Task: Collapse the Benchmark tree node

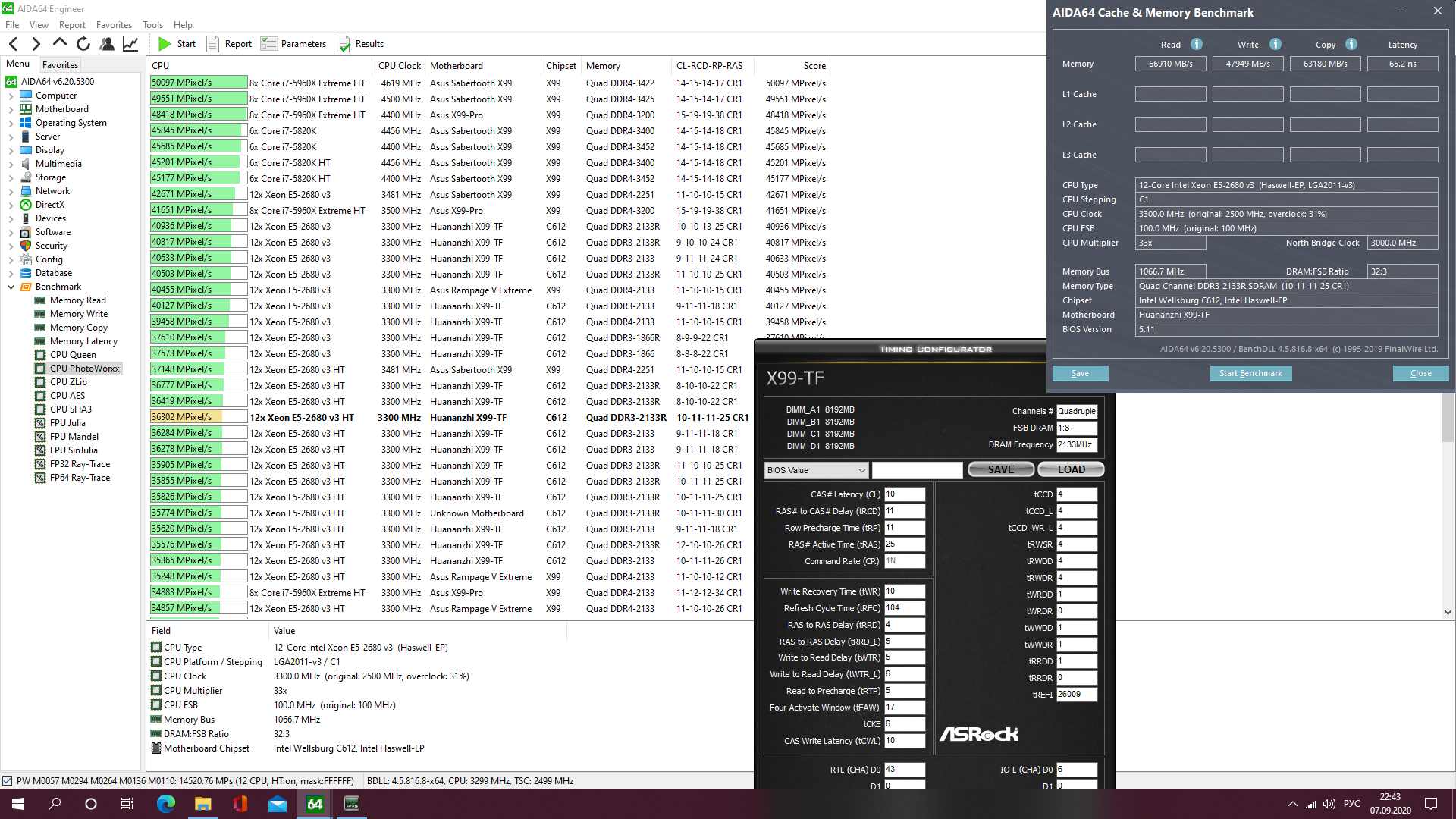Action: [11, 287]
